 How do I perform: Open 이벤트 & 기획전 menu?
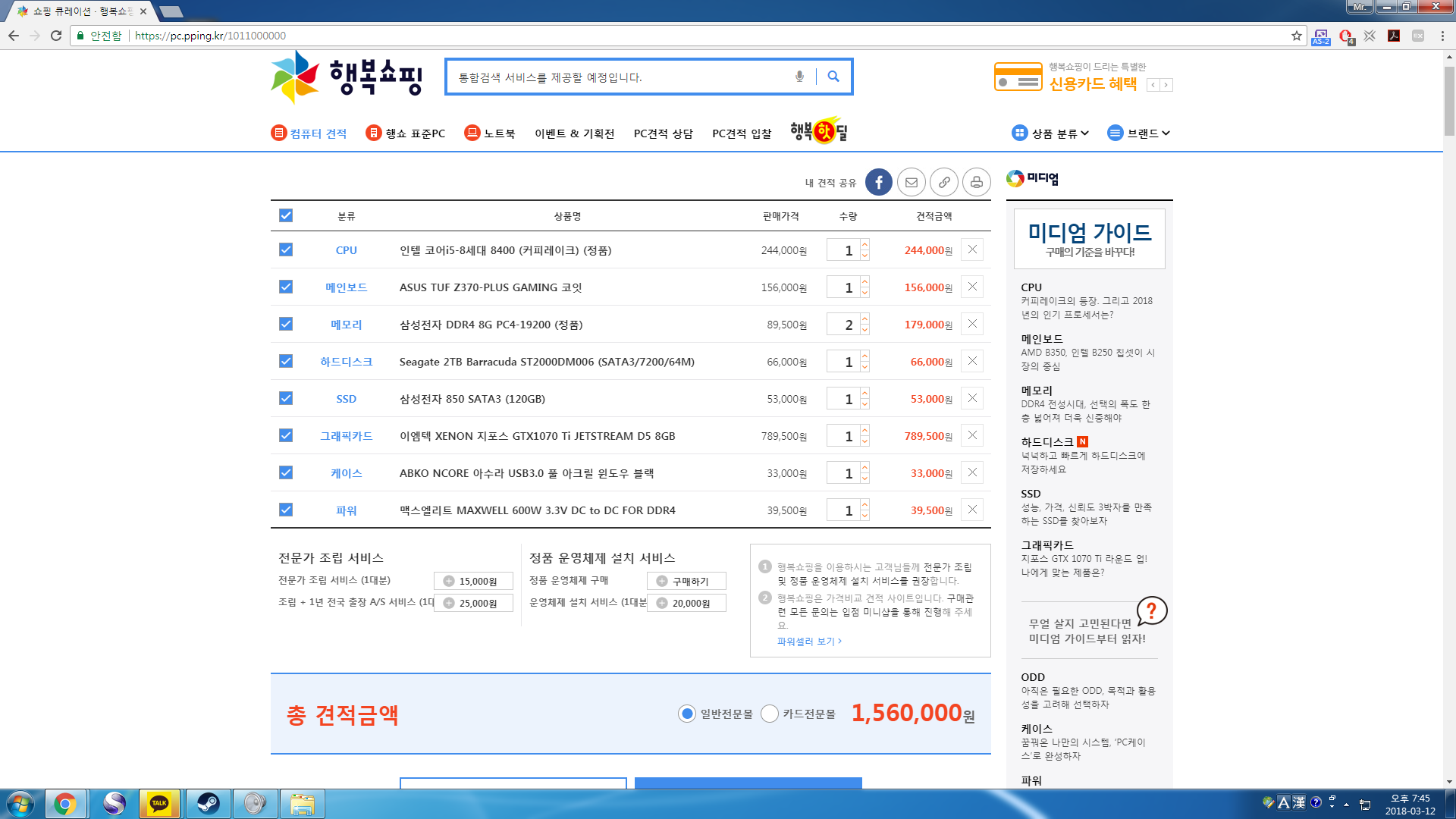tap(574, 133)
